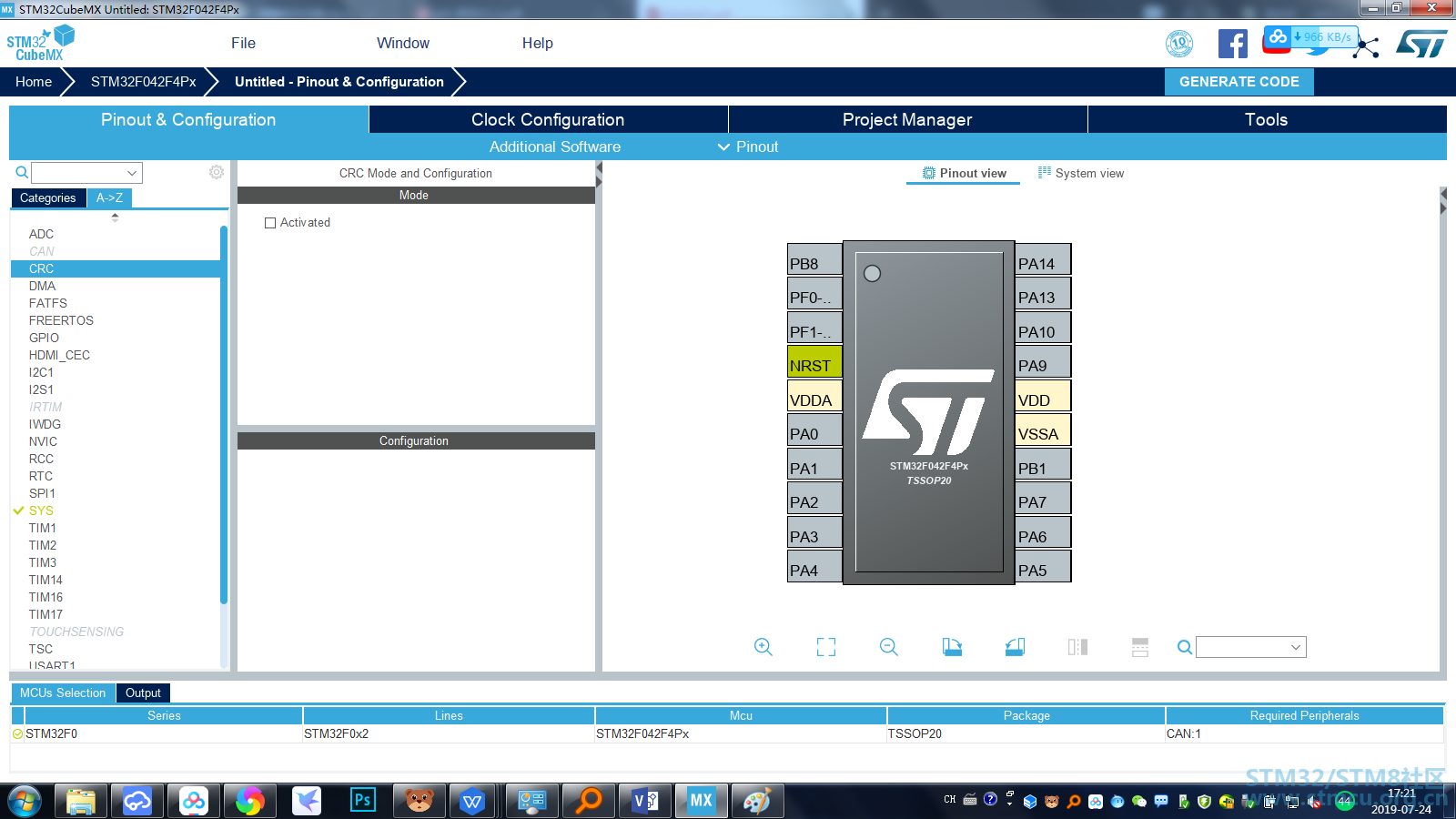
Task: Select the MCUs Selection tab
Action: point(63,693)
